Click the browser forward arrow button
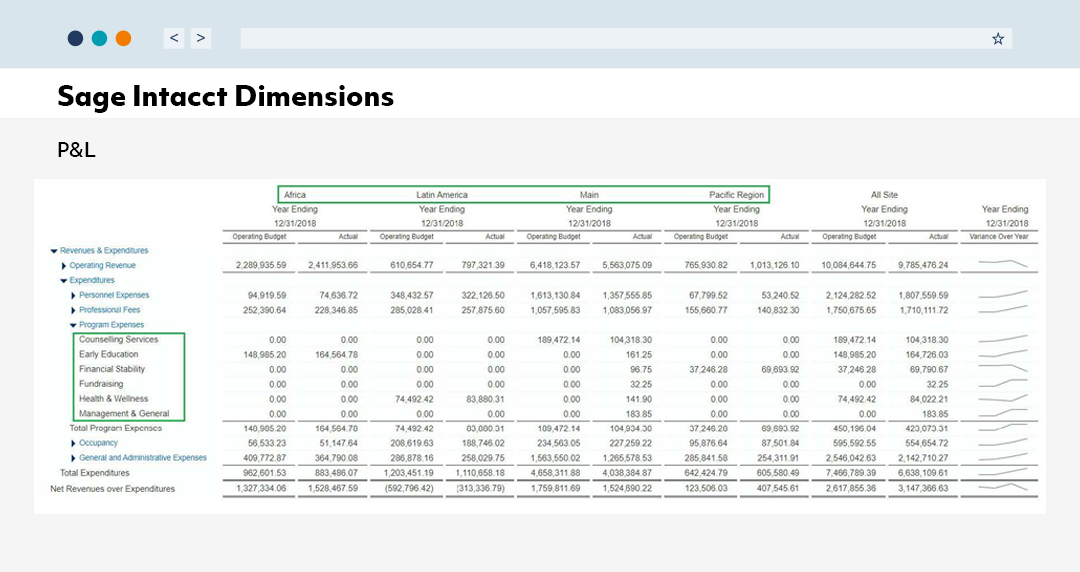 [x=200, y=38]
